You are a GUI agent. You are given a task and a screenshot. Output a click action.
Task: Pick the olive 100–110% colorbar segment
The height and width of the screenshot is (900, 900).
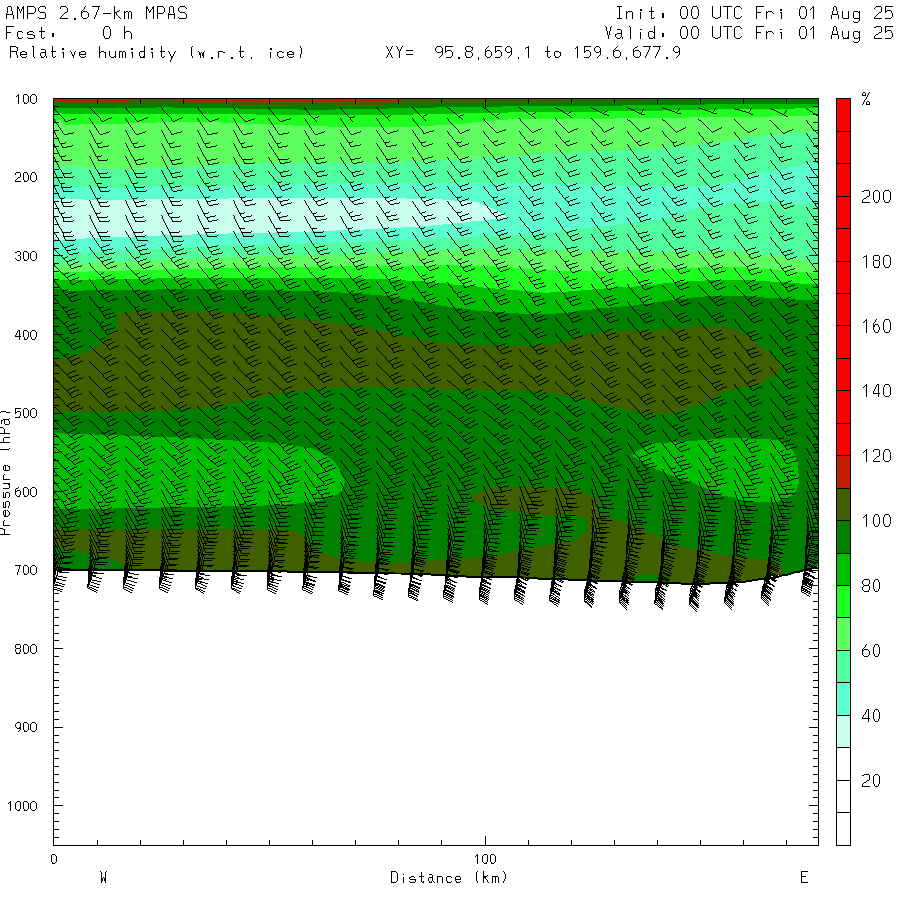pos(843,505)
